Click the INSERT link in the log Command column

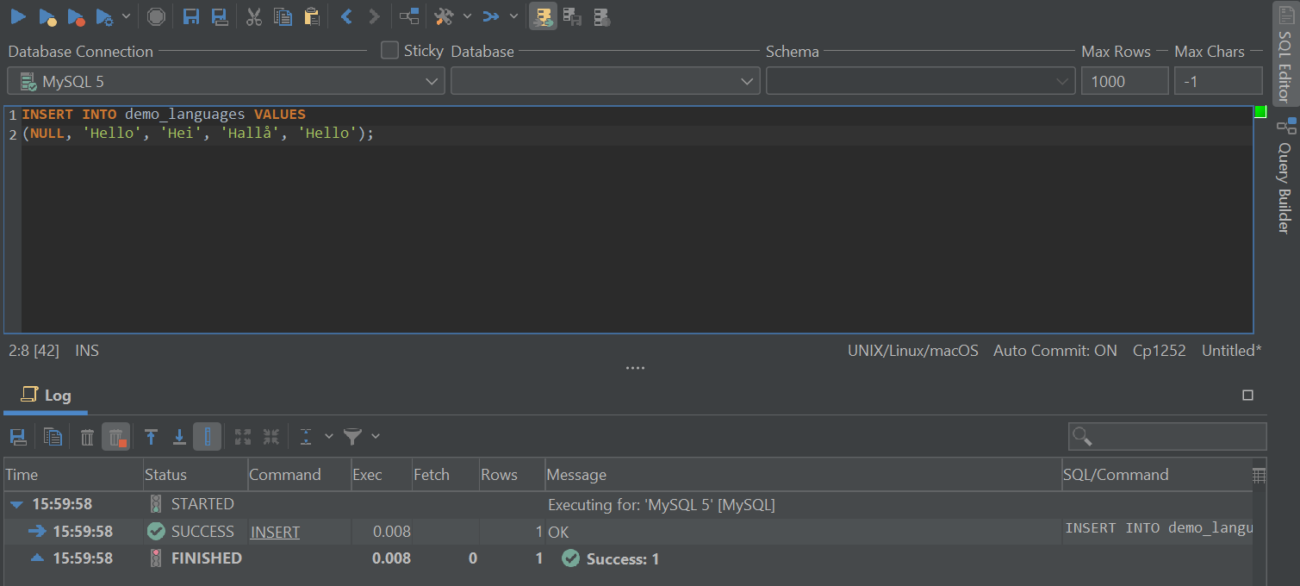click(274, 531)
